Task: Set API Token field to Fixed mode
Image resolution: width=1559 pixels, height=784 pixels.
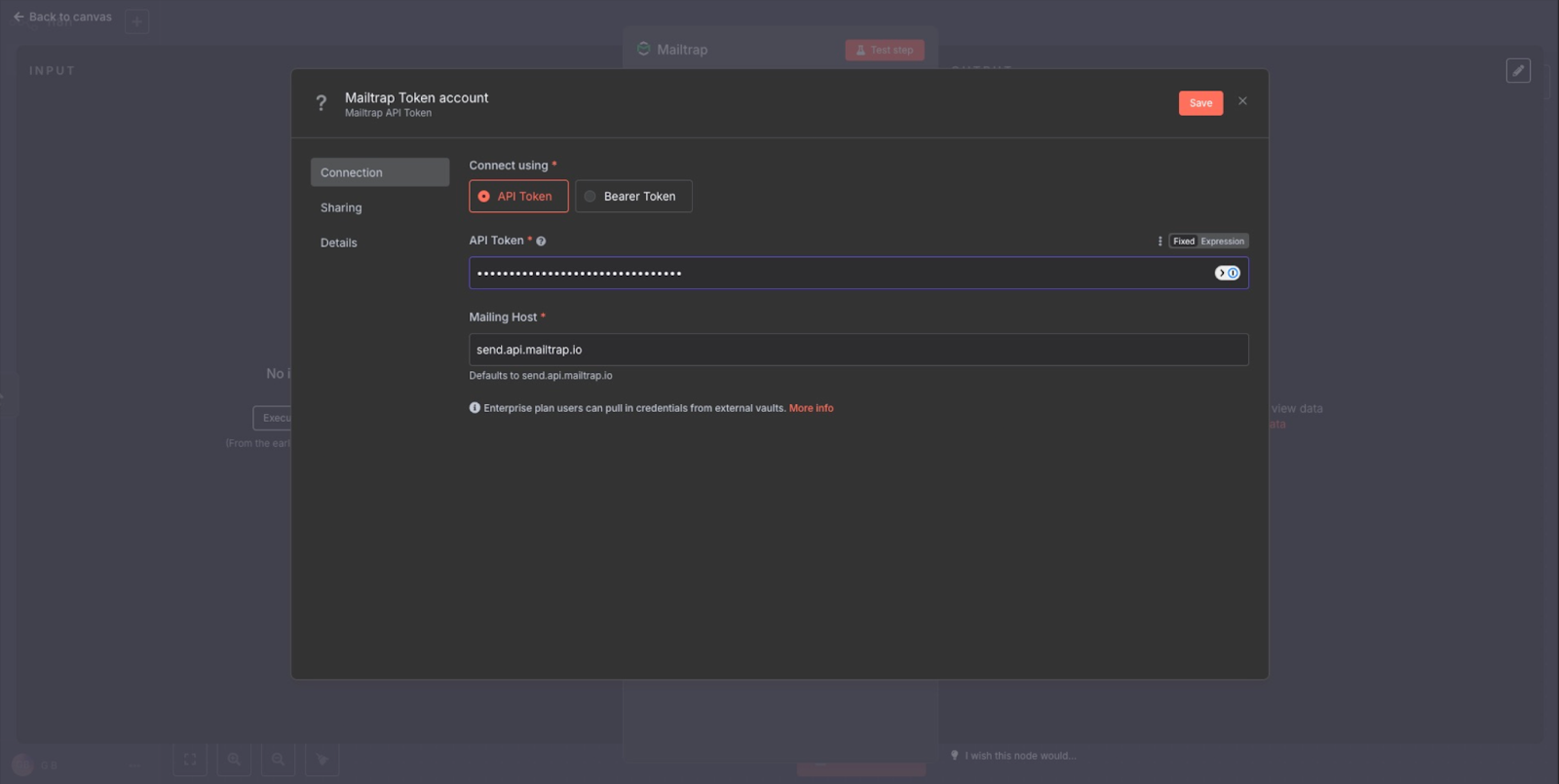Action: (x=1184, y=242)
